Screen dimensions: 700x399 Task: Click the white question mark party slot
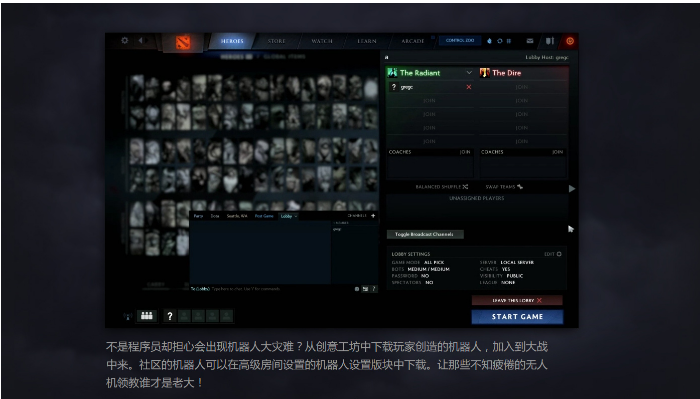[x=170, y=316]
